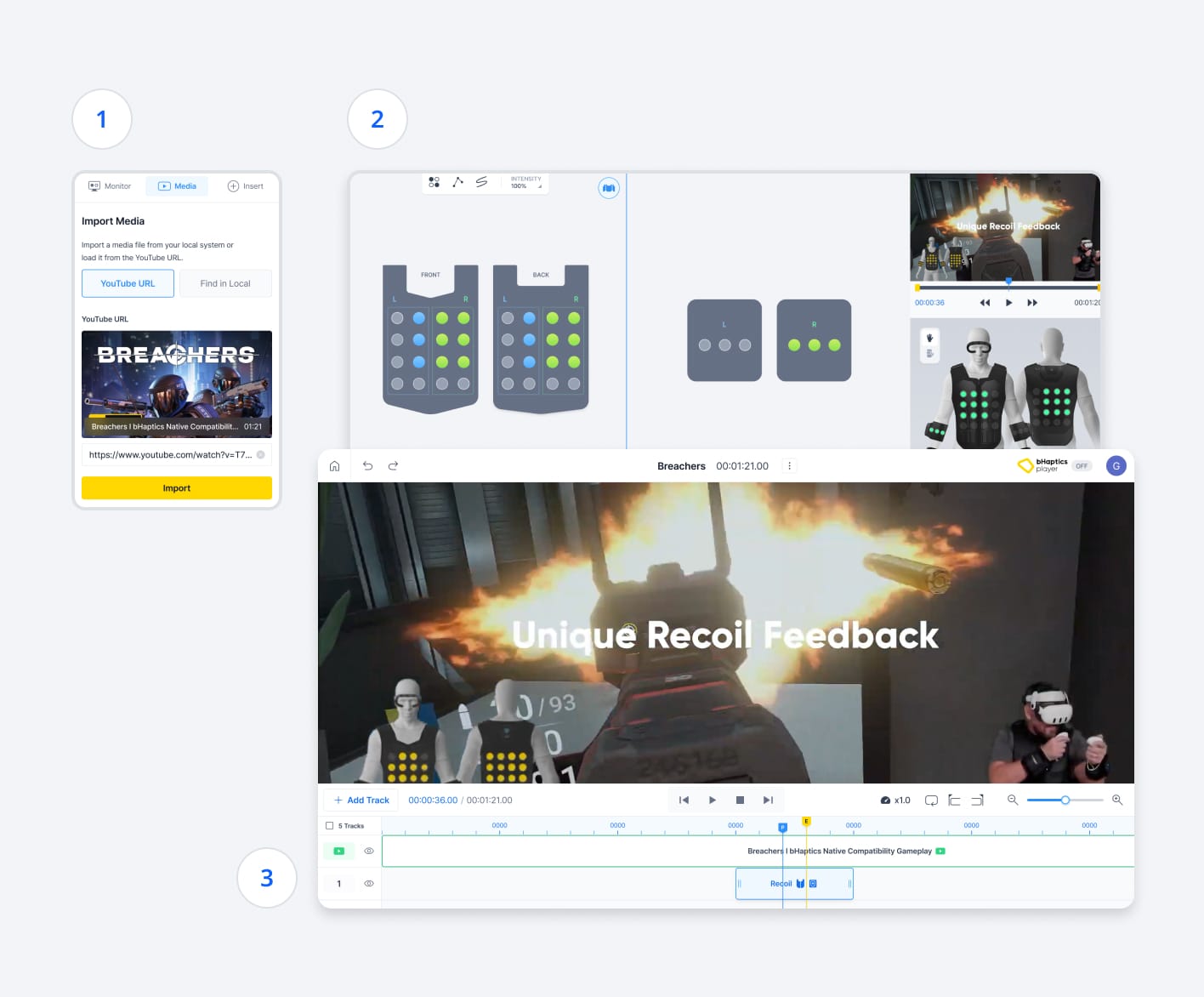The height and width of the screenshot is (997, 1204).
Task: Select the freehand curve tool
Action: click(480, 181)
